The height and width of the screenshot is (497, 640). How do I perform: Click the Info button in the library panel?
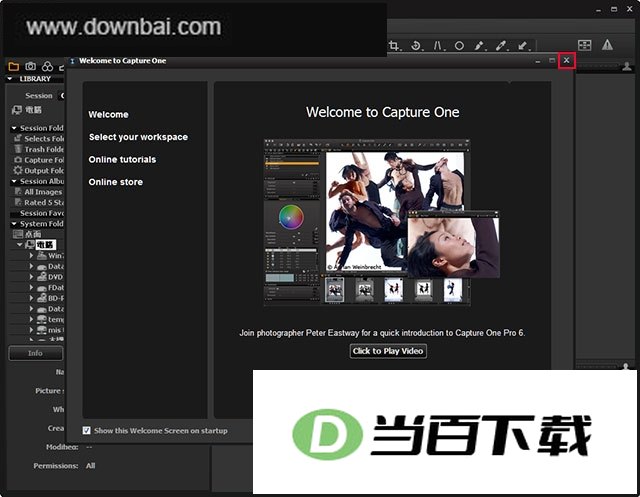click(x=36, y=353)
